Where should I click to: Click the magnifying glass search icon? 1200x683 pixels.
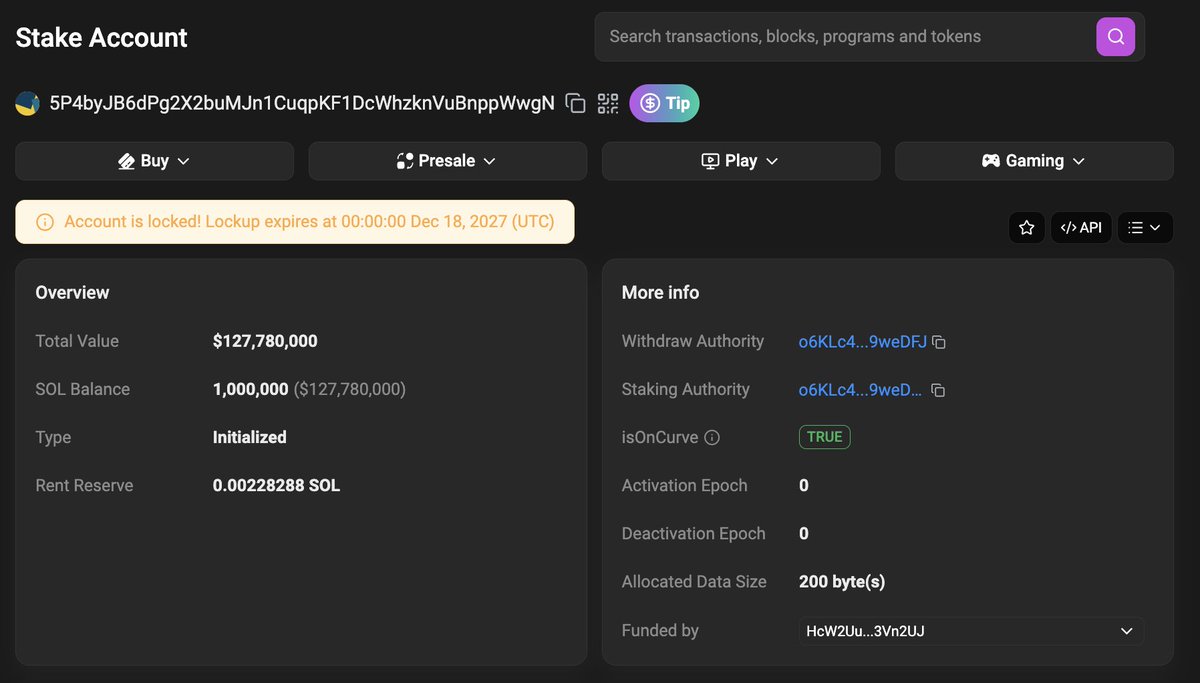(x=1115, y=36)
